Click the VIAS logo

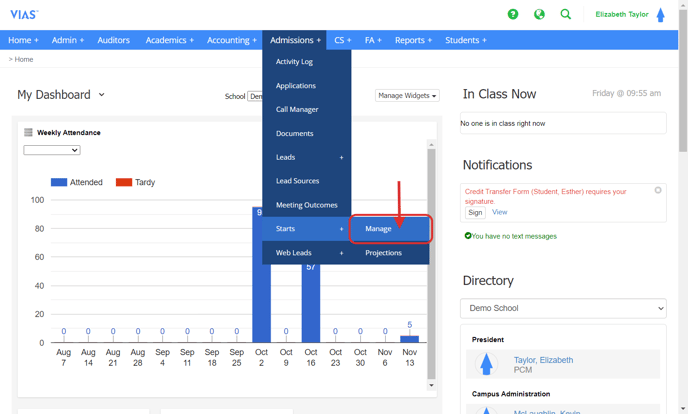pyautogui.click(x=24, y=14)
